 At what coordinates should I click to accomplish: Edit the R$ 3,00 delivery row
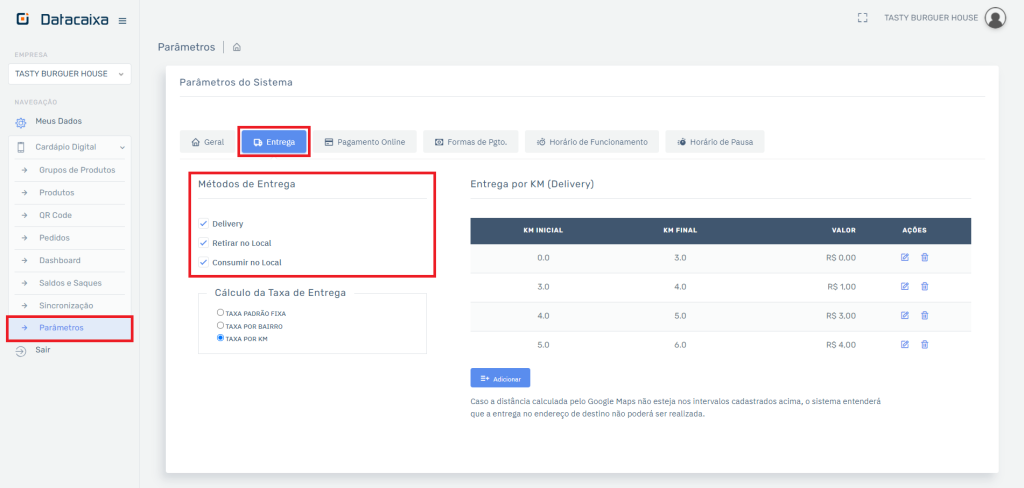tap(904, 316)
